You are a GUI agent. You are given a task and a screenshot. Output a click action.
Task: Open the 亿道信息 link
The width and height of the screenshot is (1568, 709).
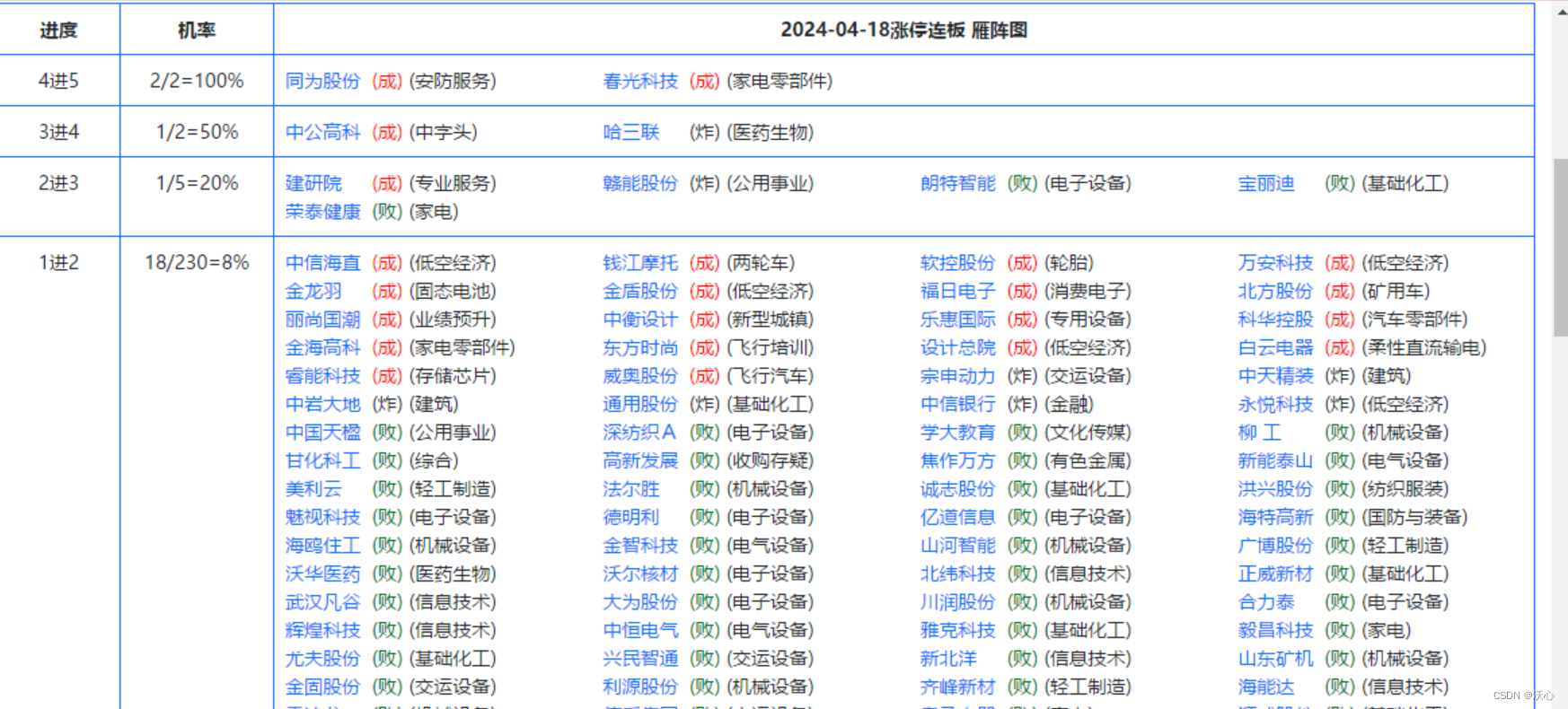[957, 517]
